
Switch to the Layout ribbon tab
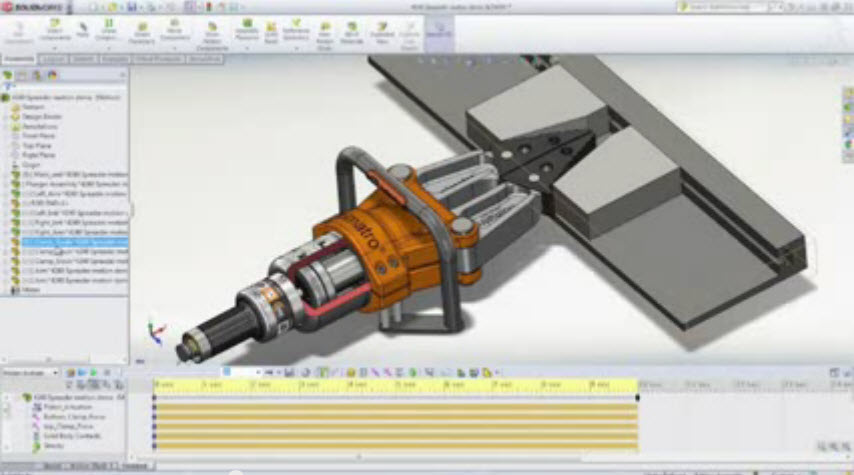click(54, 59)
